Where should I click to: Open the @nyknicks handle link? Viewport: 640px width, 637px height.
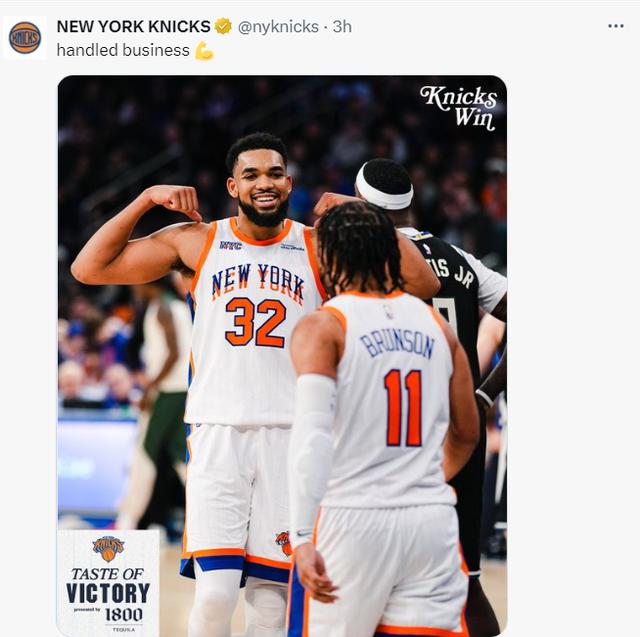click(x=277, y=26)
